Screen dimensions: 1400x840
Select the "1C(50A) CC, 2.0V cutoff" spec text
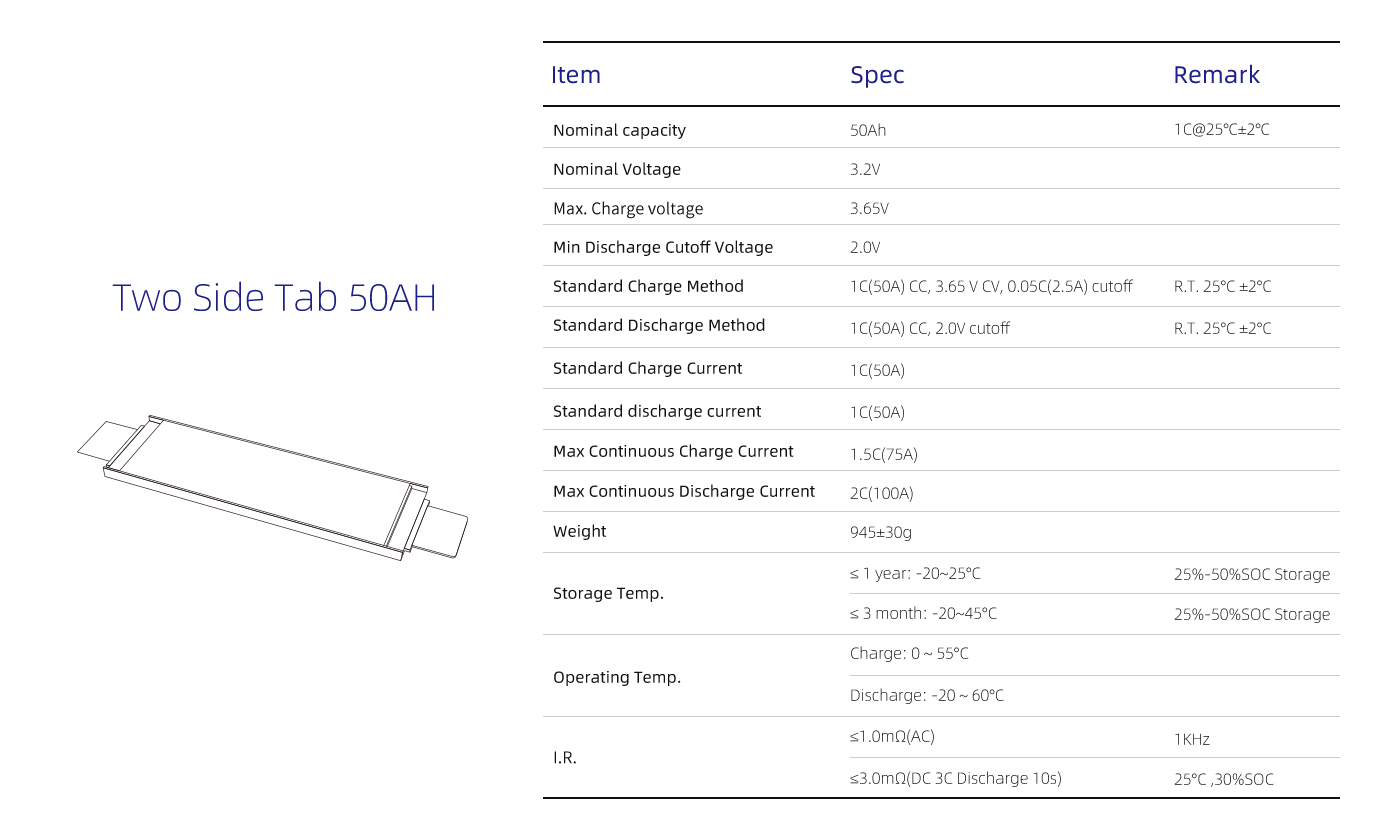[930, 328]
